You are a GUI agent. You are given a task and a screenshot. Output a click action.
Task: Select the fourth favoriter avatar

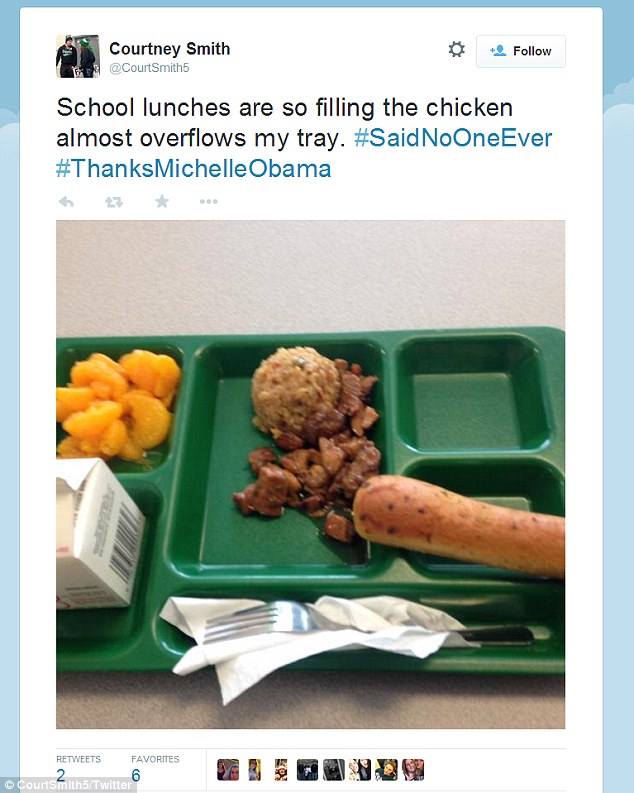coord(307,770)
